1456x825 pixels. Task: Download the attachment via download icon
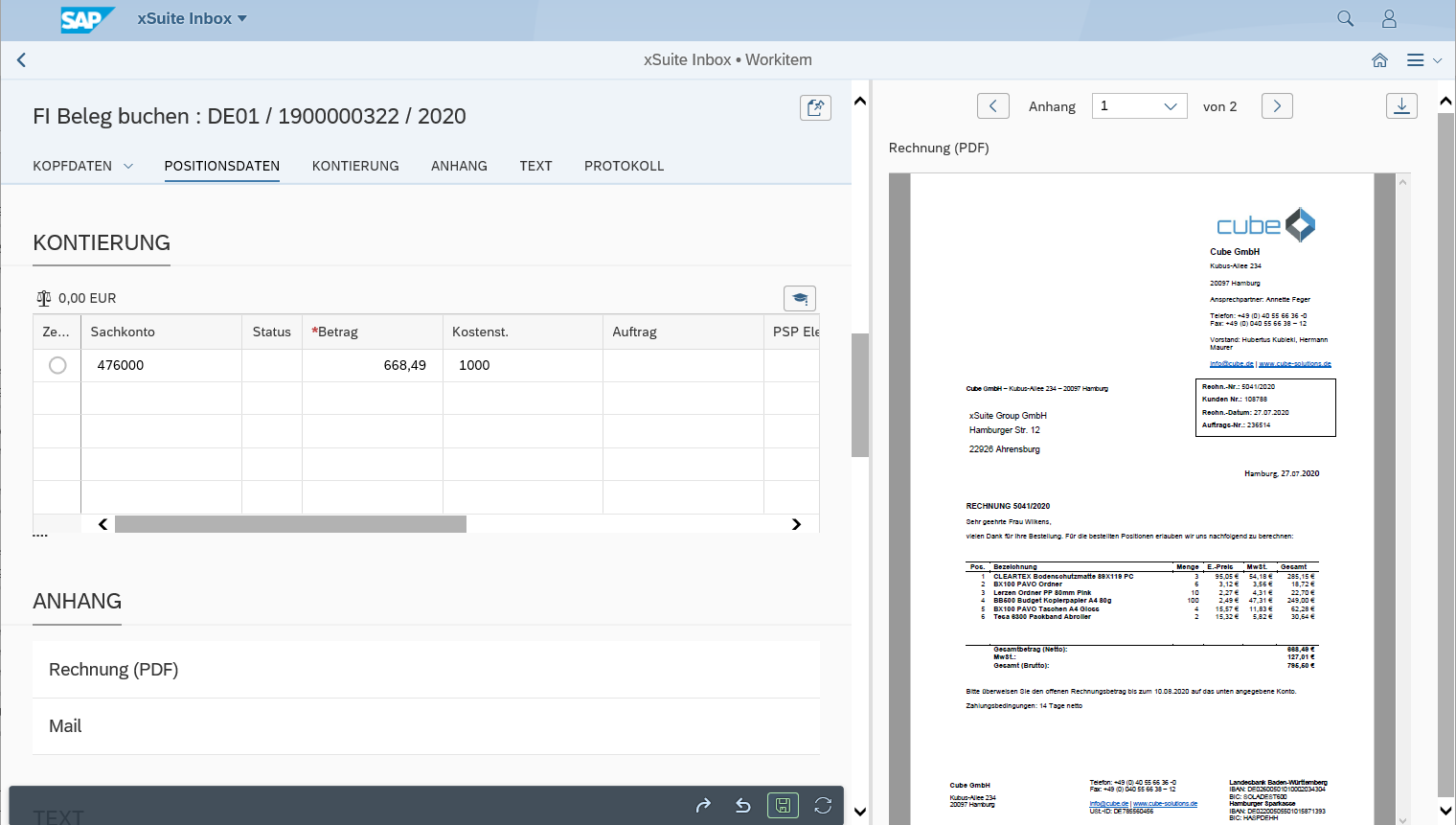1401,106
